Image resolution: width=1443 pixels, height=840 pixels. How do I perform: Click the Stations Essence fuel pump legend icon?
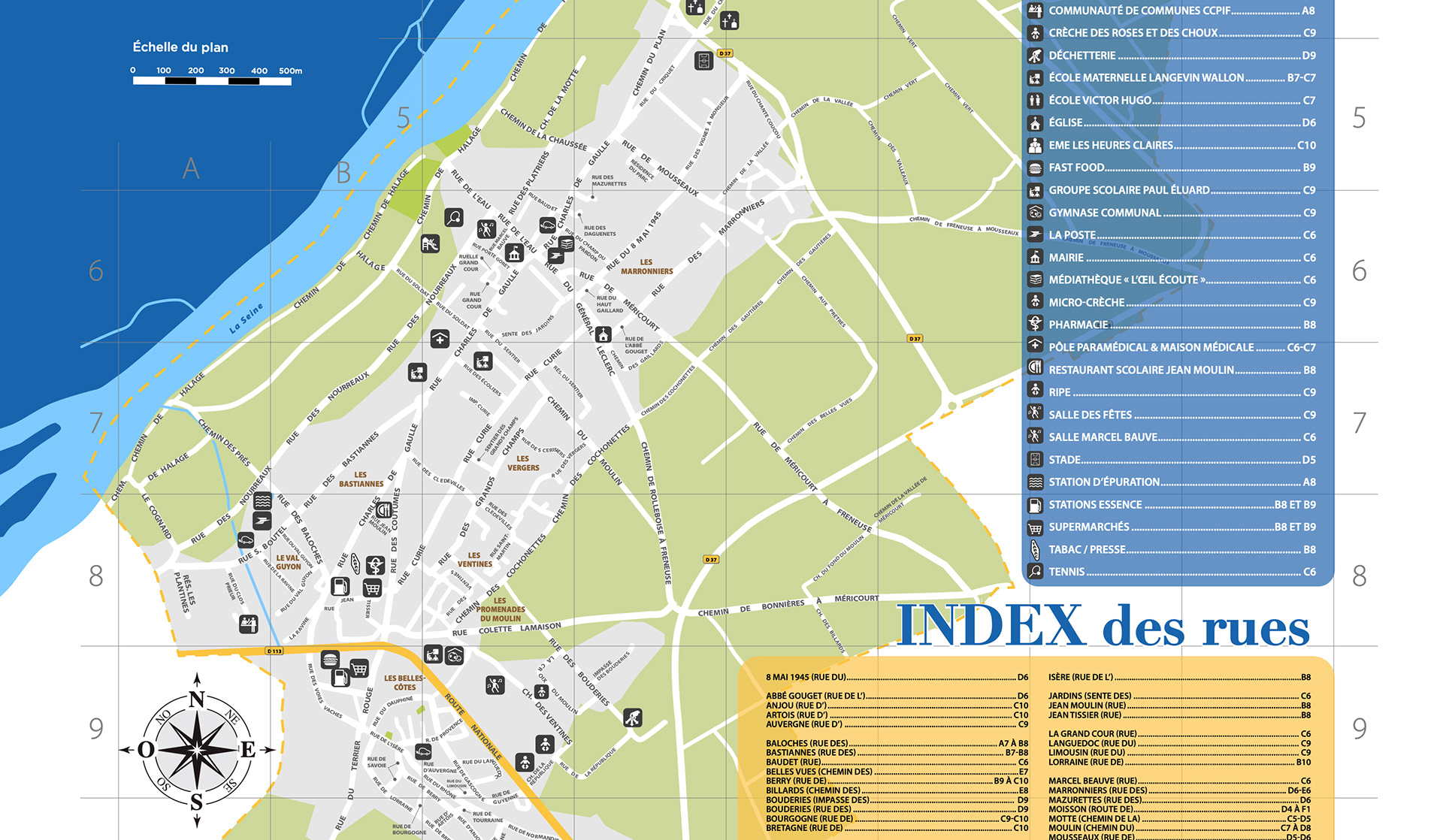click(x=1035, y=505)
